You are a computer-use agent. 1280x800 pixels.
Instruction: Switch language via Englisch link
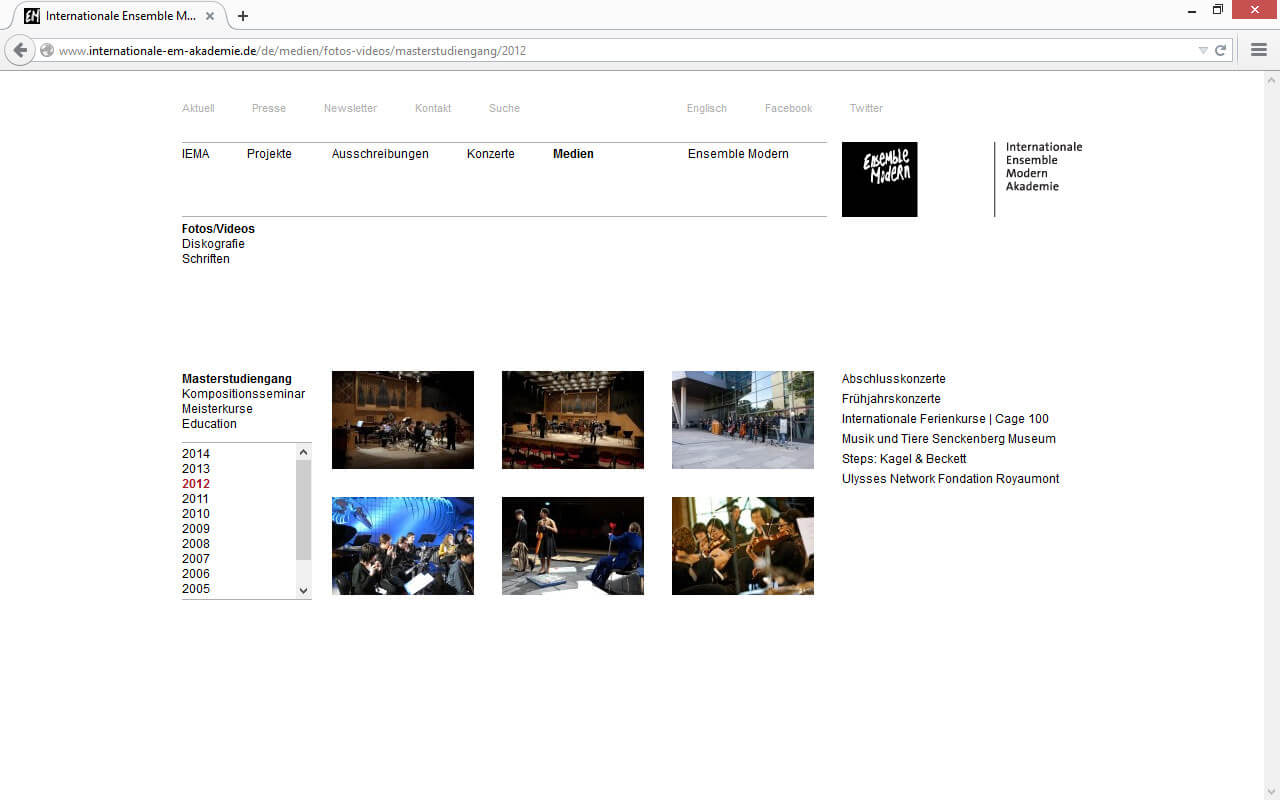[707, 108]
